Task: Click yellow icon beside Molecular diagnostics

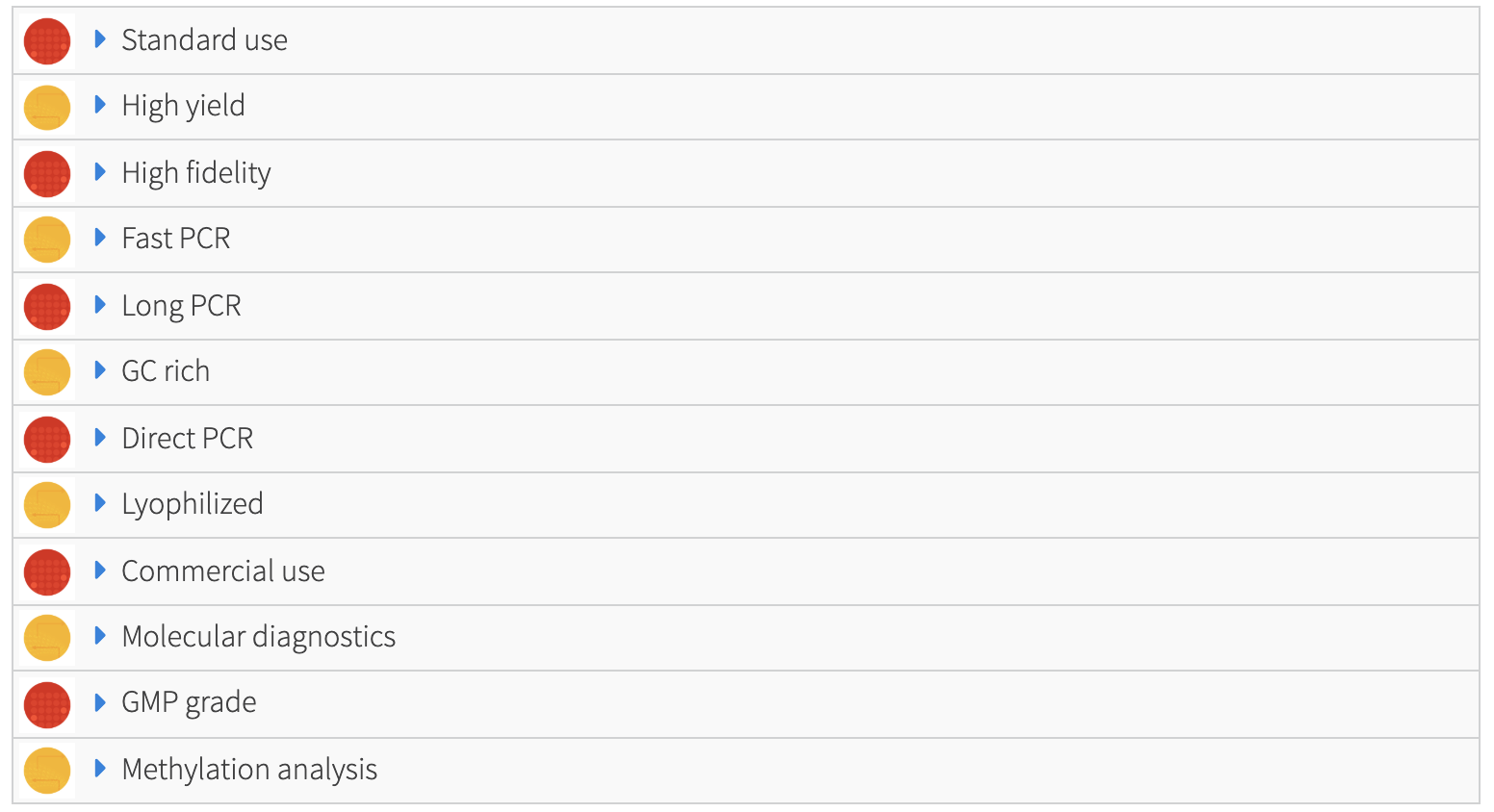Action: 47,638
